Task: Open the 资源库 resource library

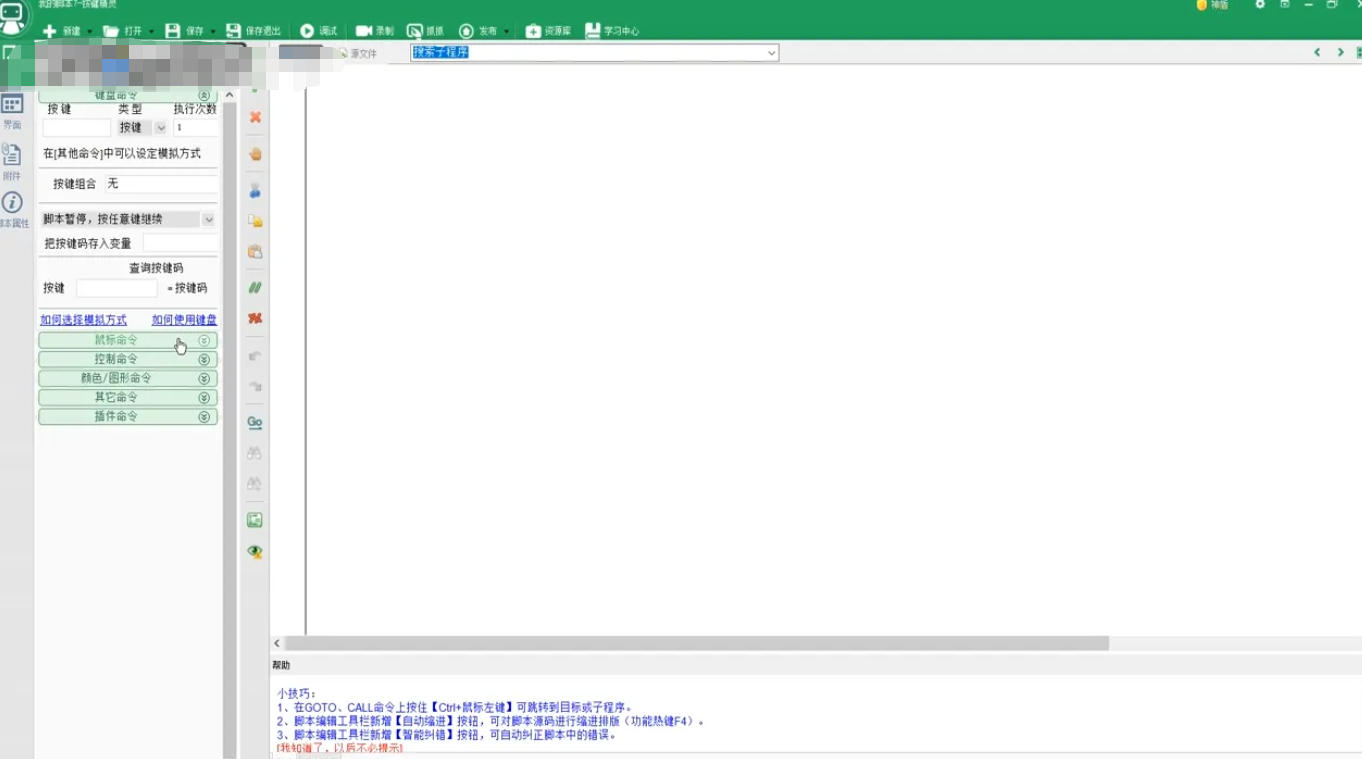Action: [x=534, y=31]
